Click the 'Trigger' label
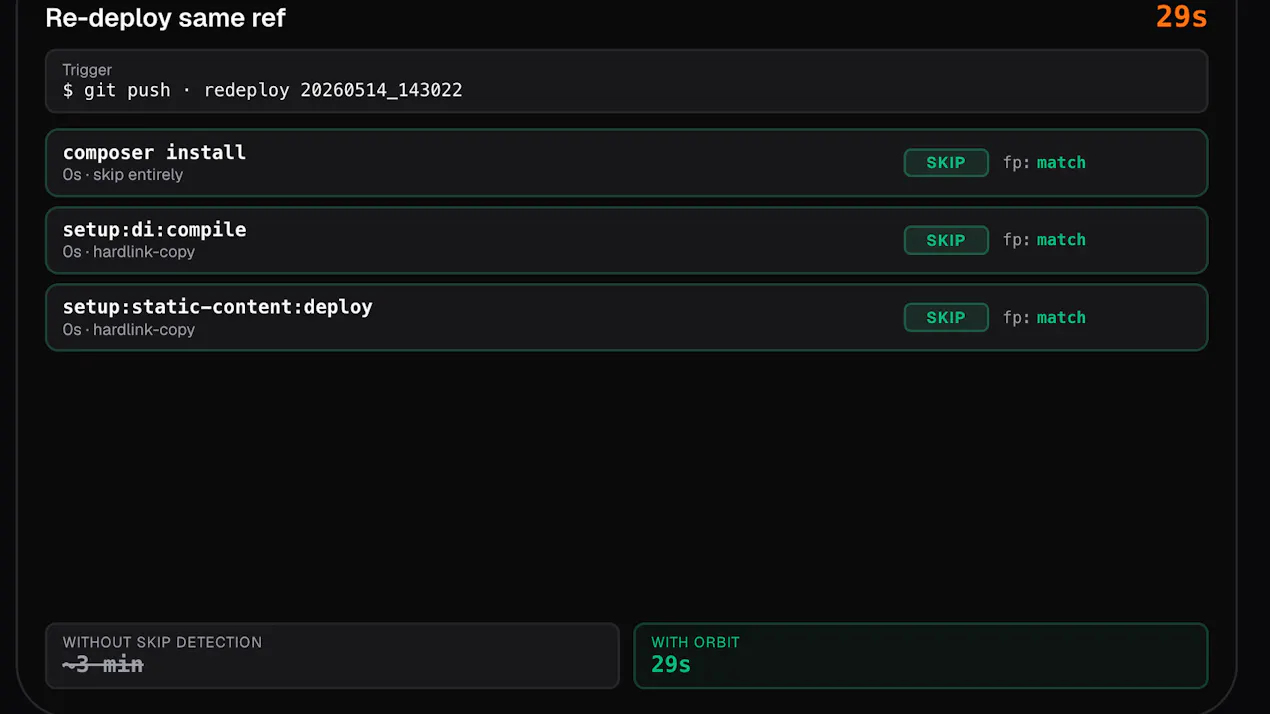This screenshot has width=1270, height=714. coord(87,70)
